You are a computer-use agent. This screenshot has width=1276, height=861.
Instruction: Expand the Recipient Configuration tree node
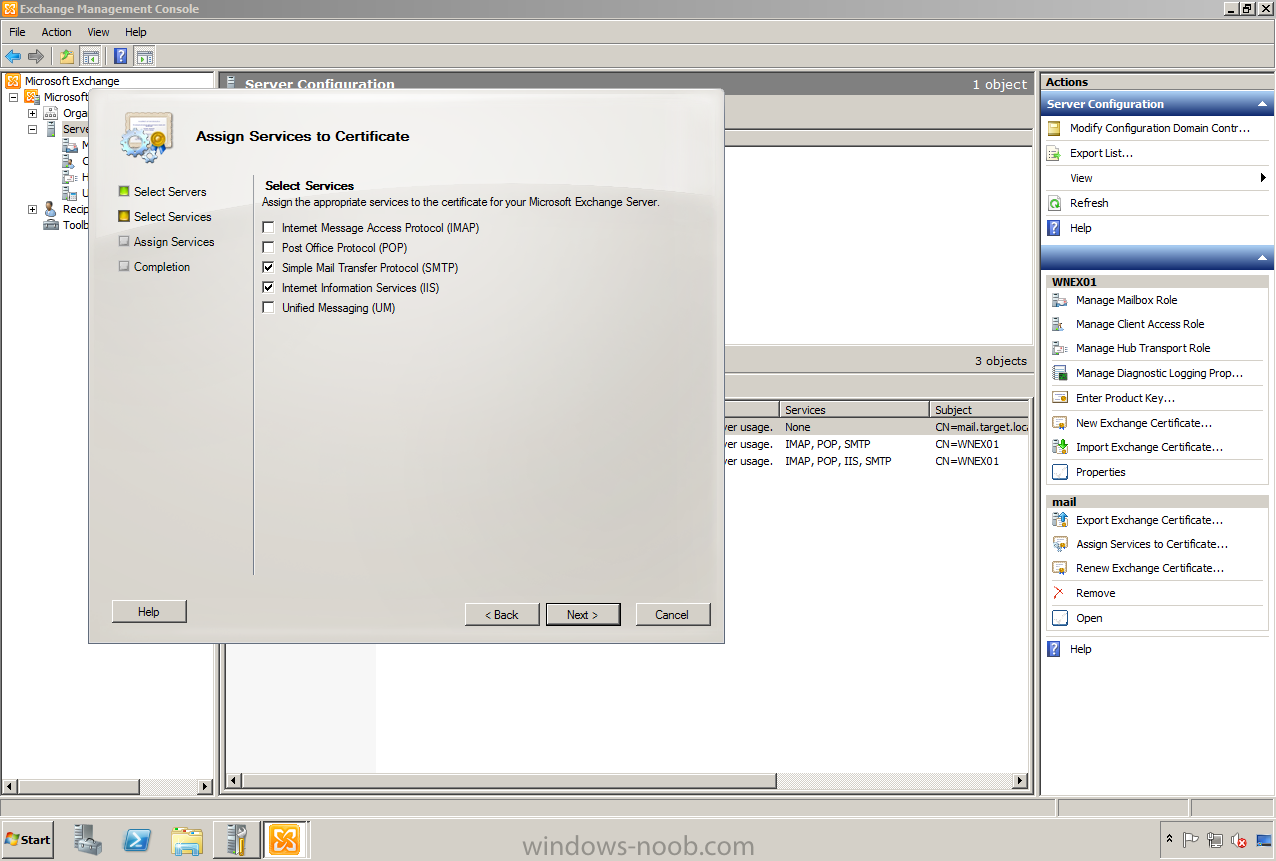[32, 209]
